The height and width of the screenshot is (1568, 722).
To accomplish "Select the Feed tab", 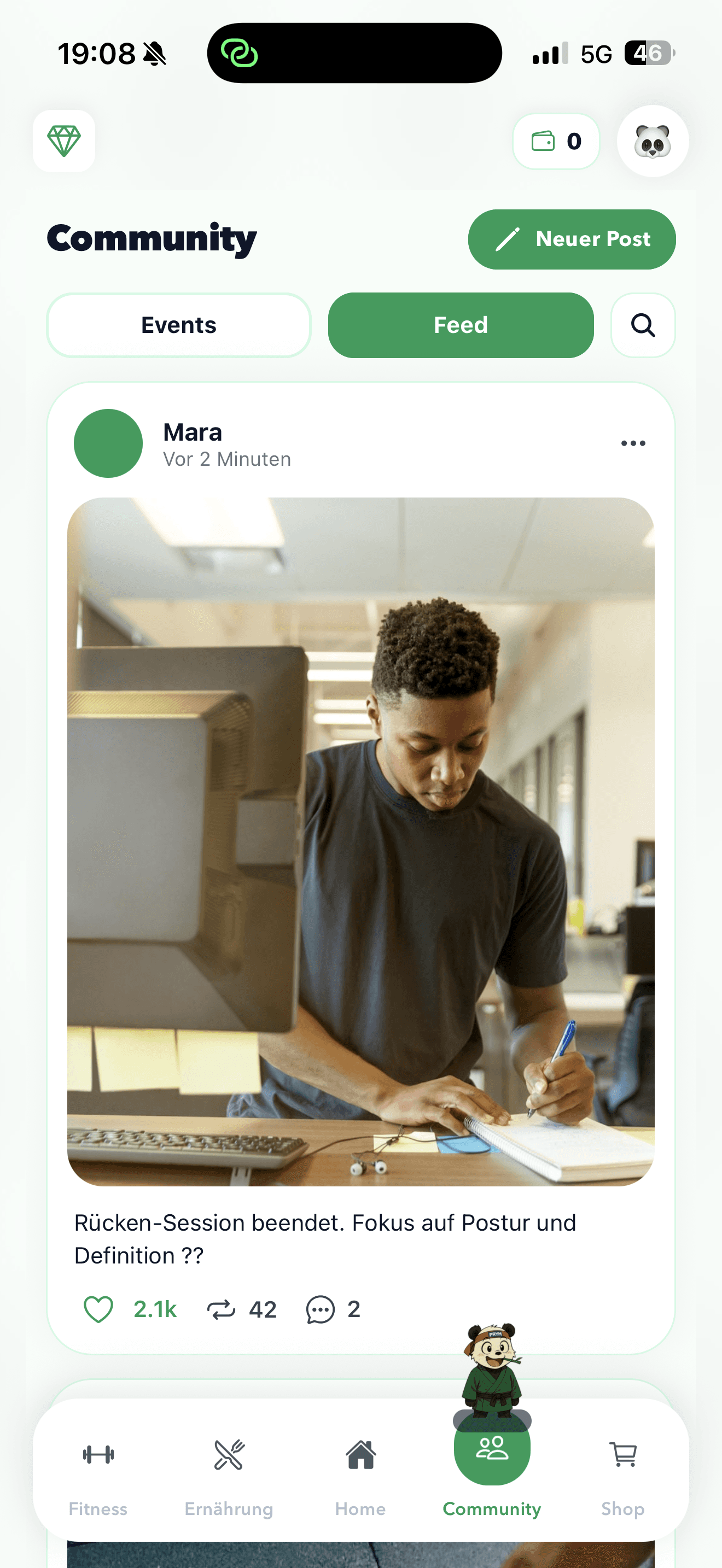I will (x=461, y=325).
